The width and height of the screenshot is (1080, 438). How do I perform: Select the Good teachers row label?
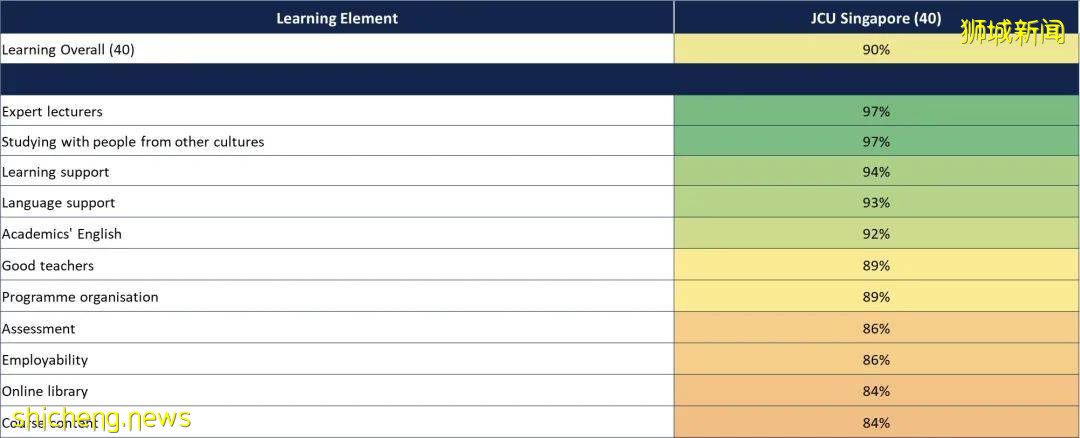point(48,266)
